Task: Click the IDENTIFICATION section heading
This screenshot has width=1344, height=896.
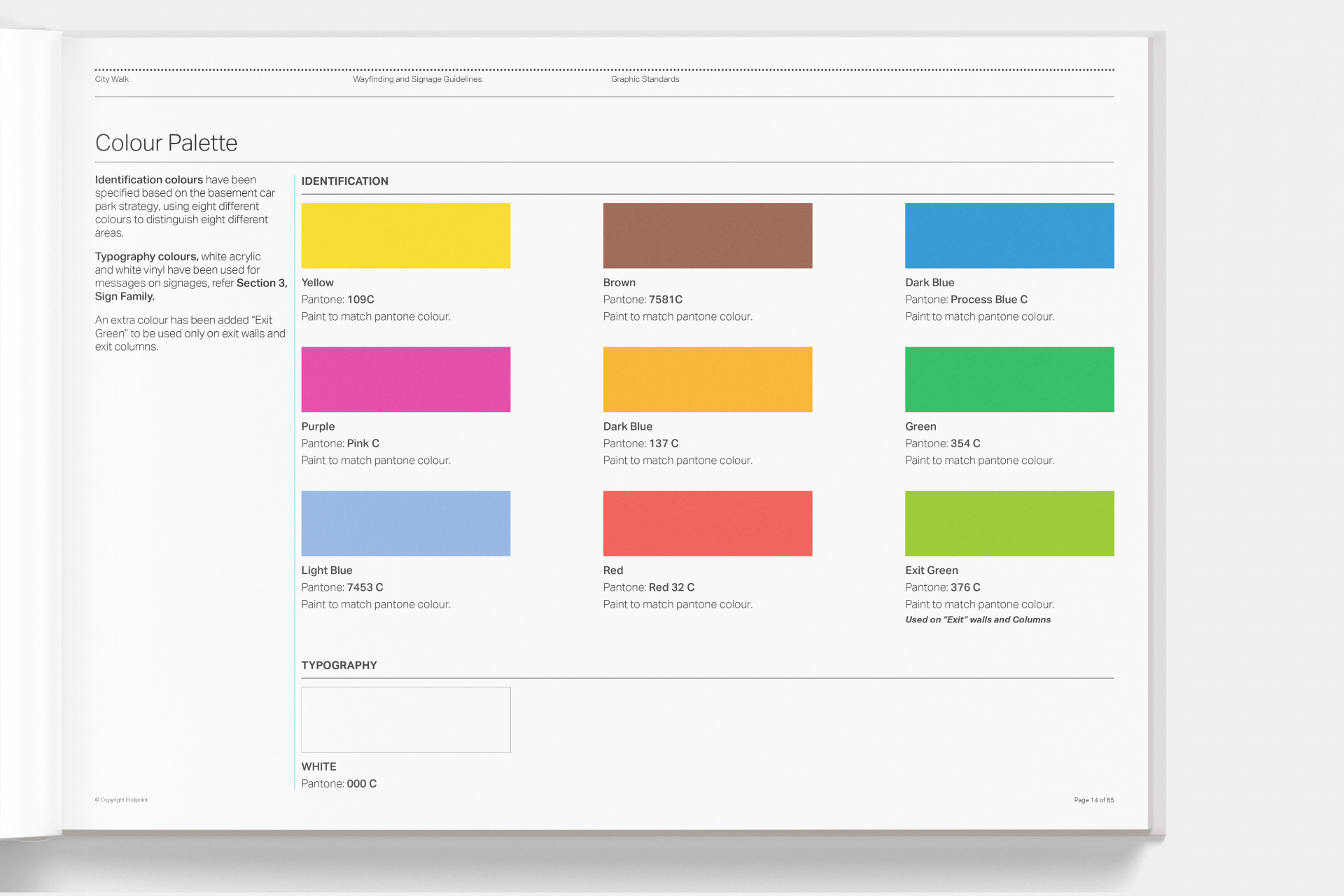Action: pos(344,181)
